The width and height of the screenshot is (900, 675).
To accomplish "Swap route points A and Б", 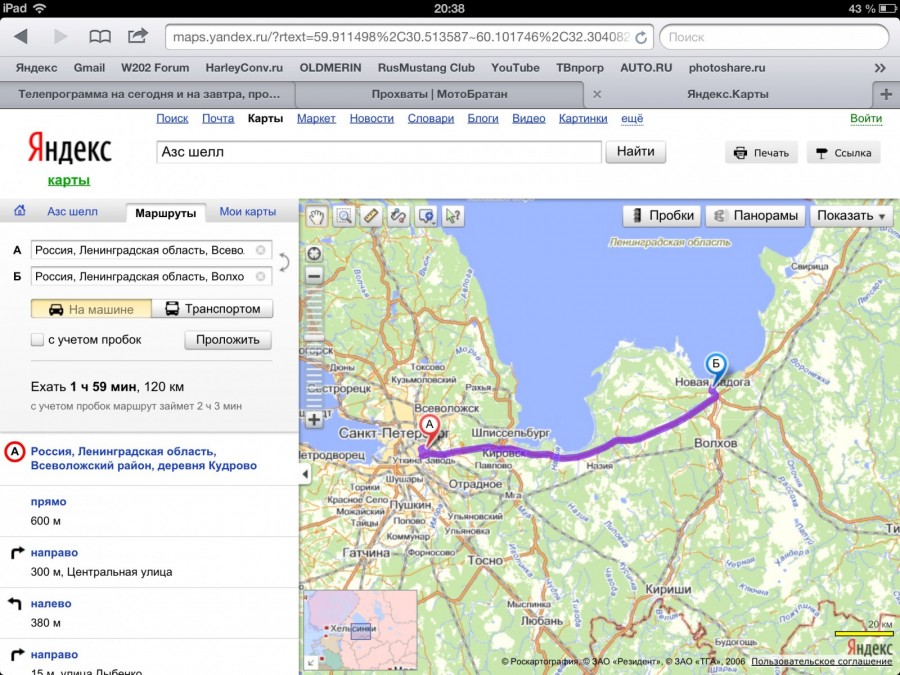I will pyautogui.click(x=284, y=263).
